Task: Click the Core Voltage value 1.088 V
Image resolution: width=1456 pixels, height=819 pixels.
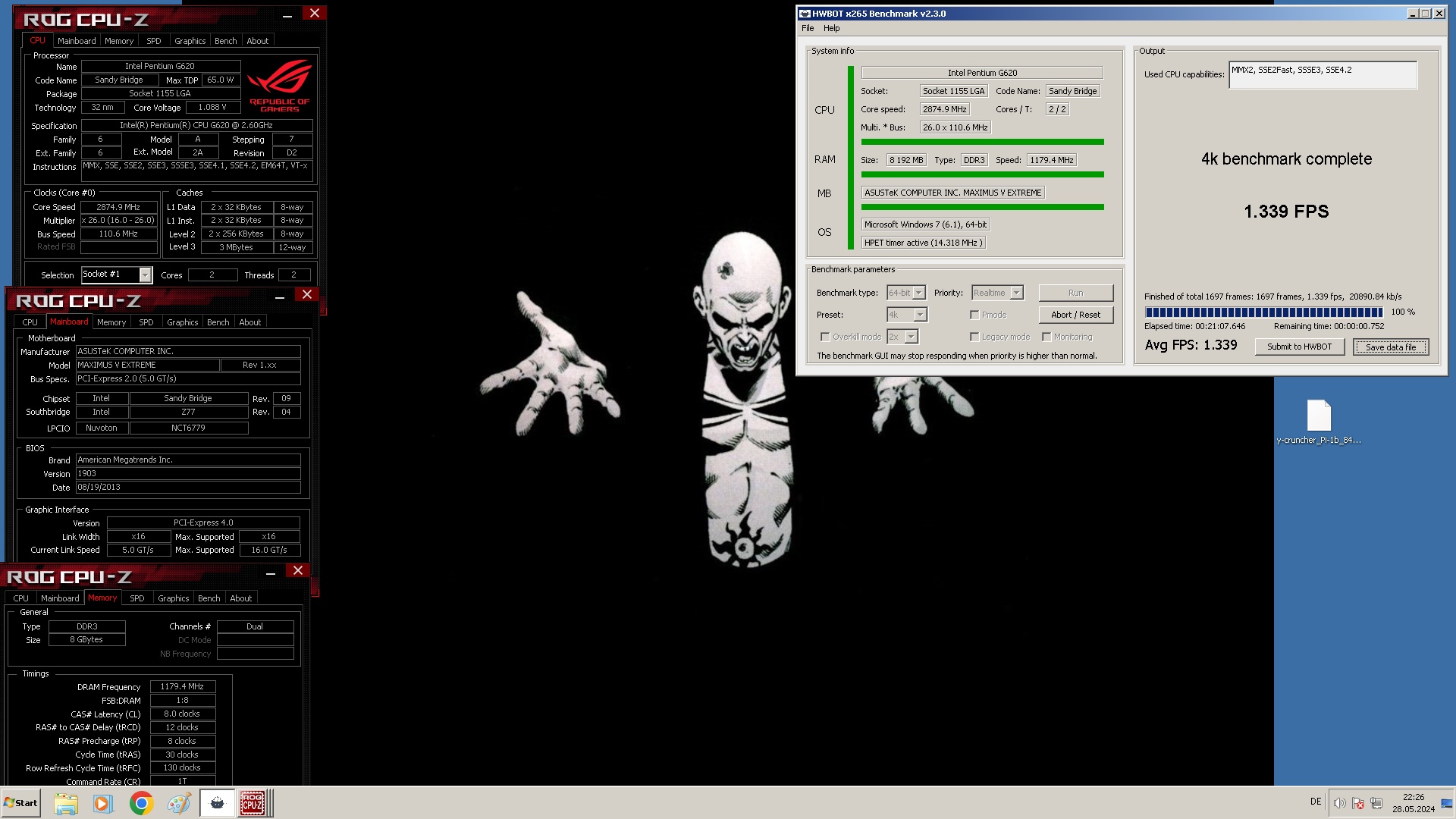Action: 212,108
